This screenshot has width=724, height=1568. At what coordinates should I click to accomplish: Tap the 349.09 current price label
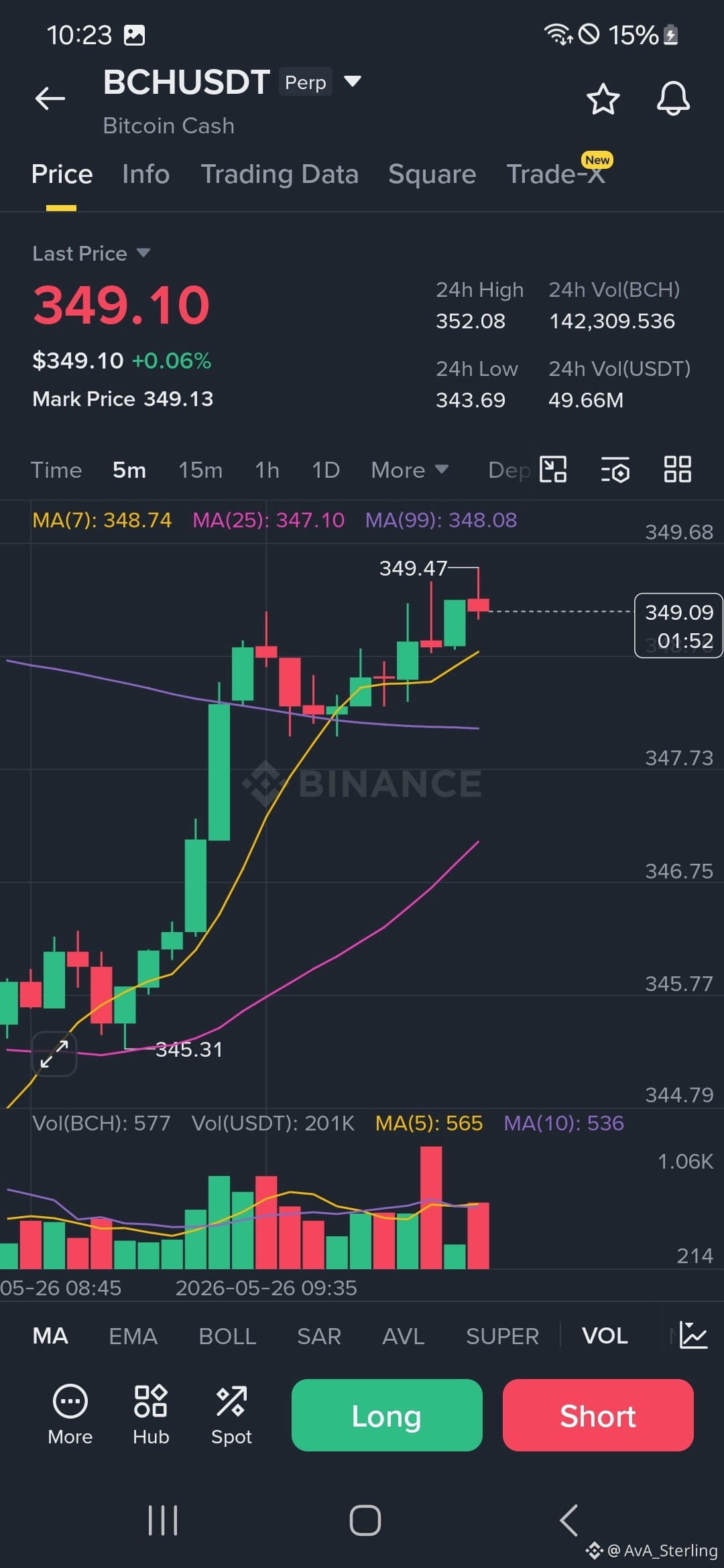(x=678, y=625)
